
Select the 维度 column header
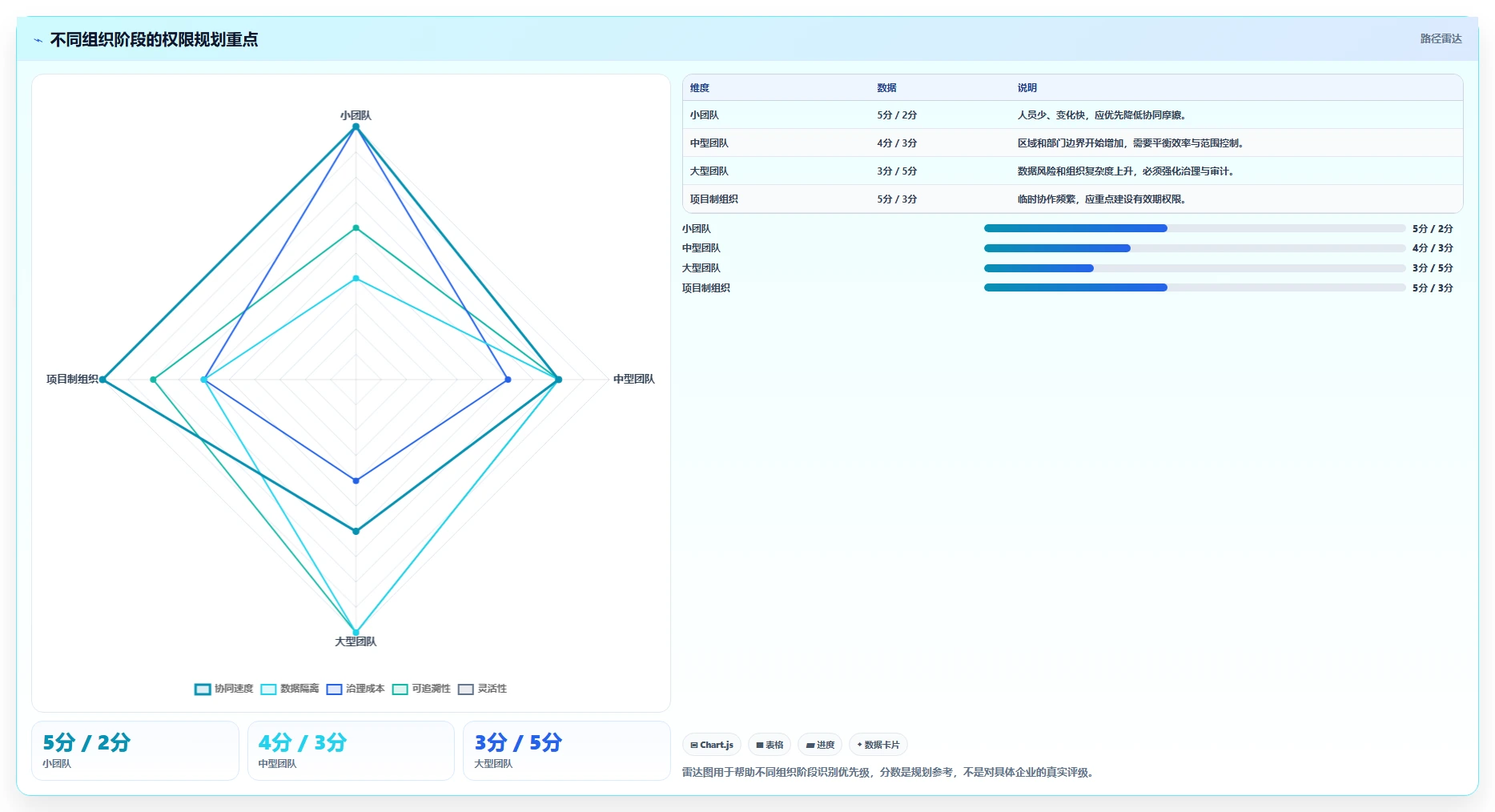coord(700,88)
